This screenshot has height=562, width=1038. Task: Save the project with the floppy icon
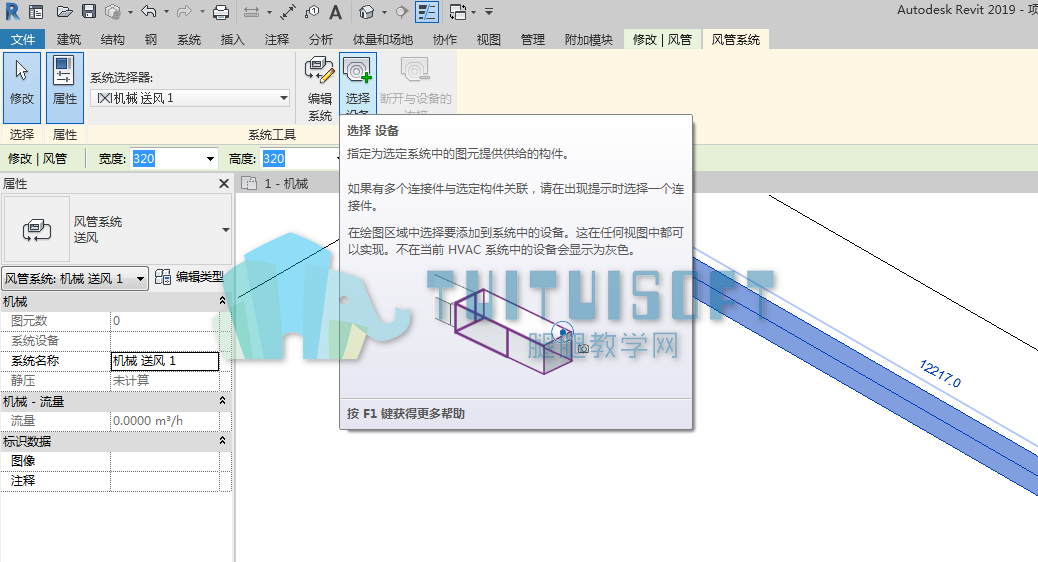pos(89,11)
